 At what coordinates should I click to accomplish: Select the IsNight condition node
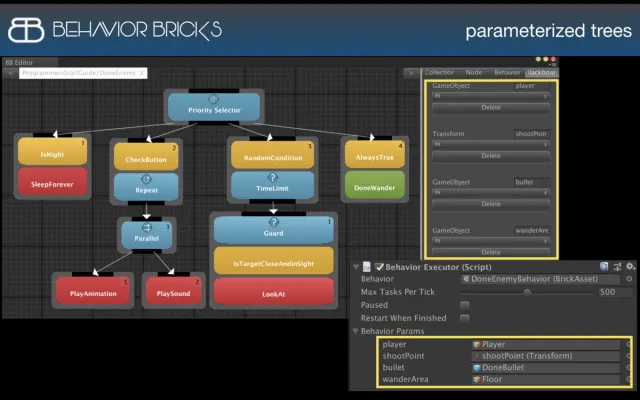(x=52, y=152)
